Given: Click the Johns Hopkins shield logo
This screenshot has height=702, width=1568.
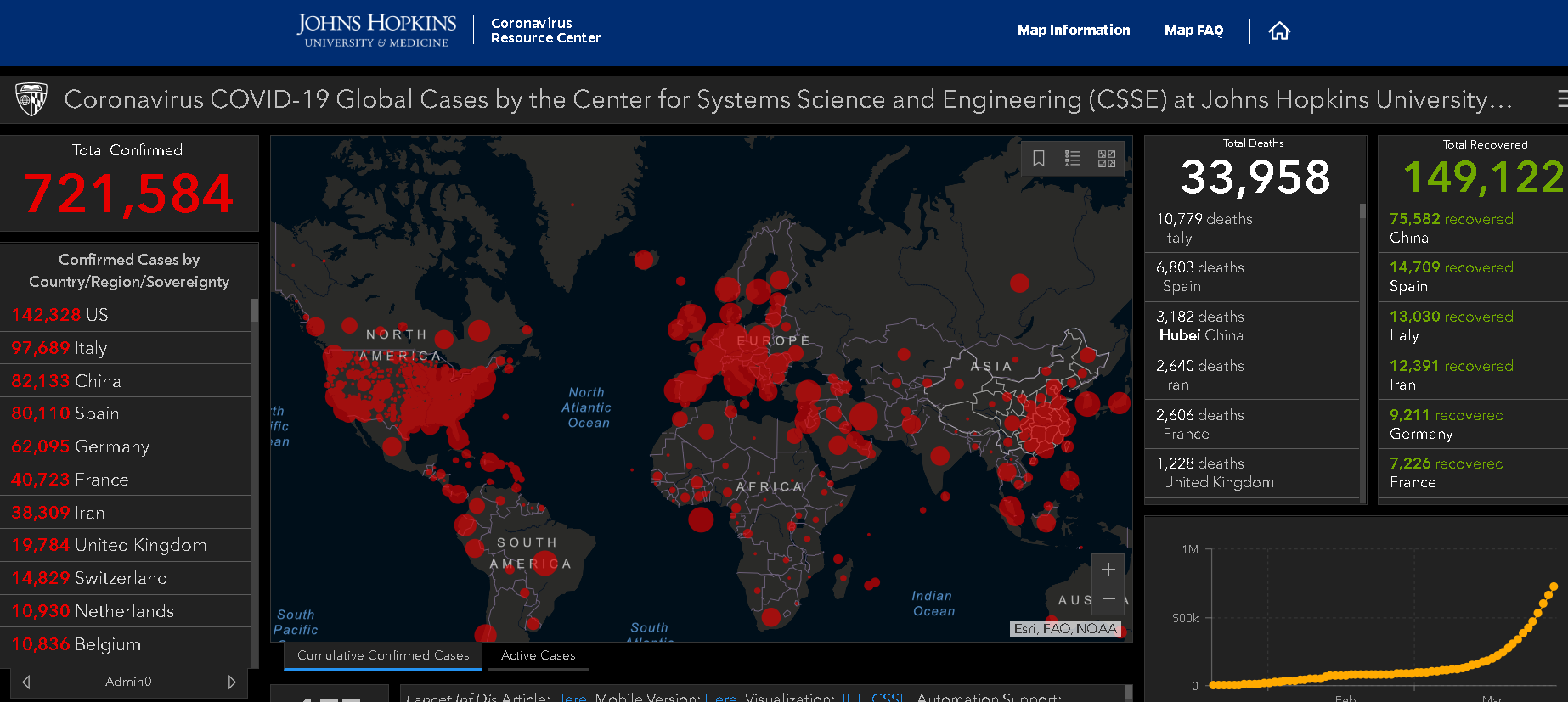Looking at the screenshot, I should 31,99.
